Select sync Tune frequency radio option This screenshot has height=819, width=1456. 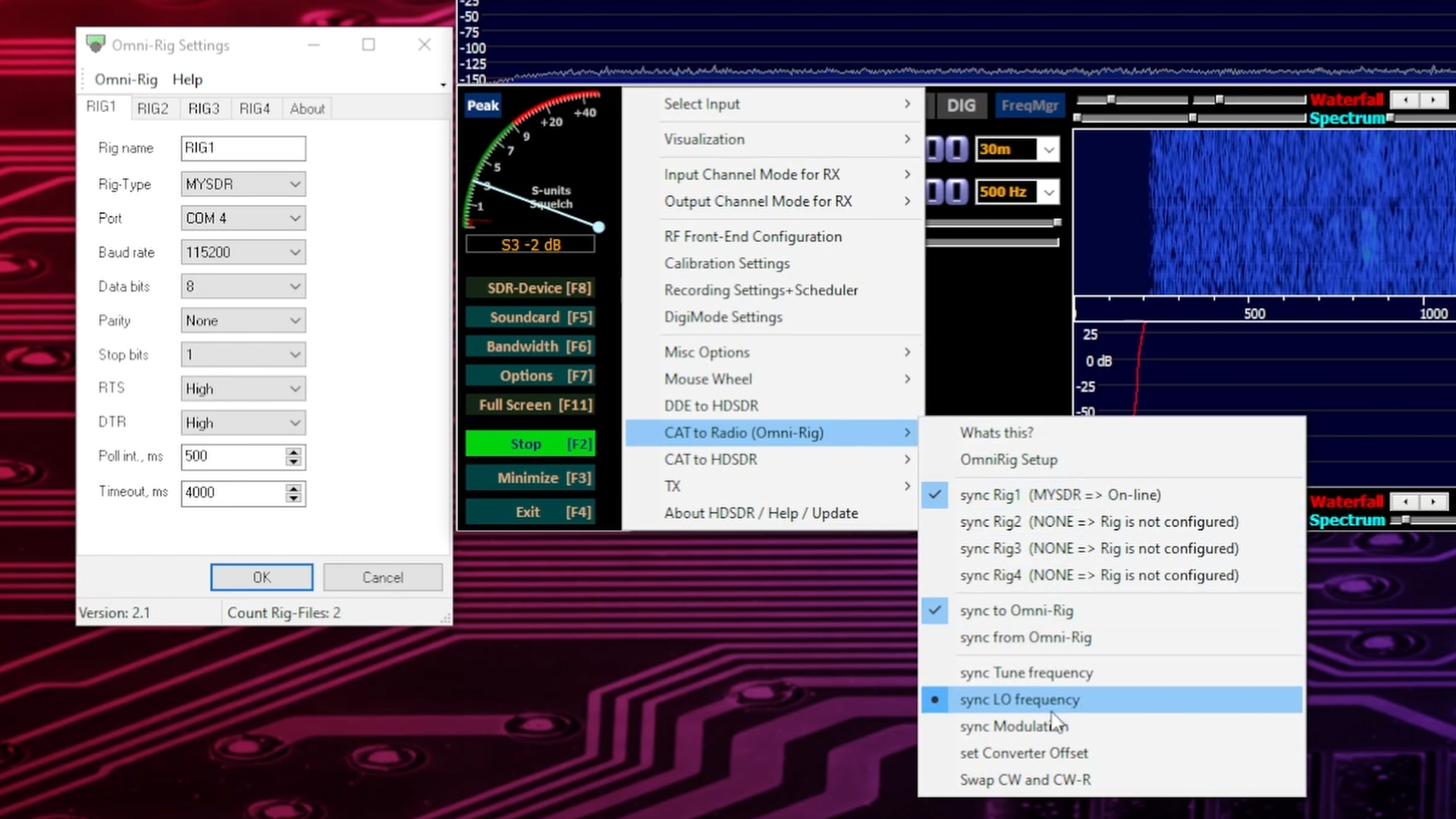pyautogui.click(x=1026, y=673)
